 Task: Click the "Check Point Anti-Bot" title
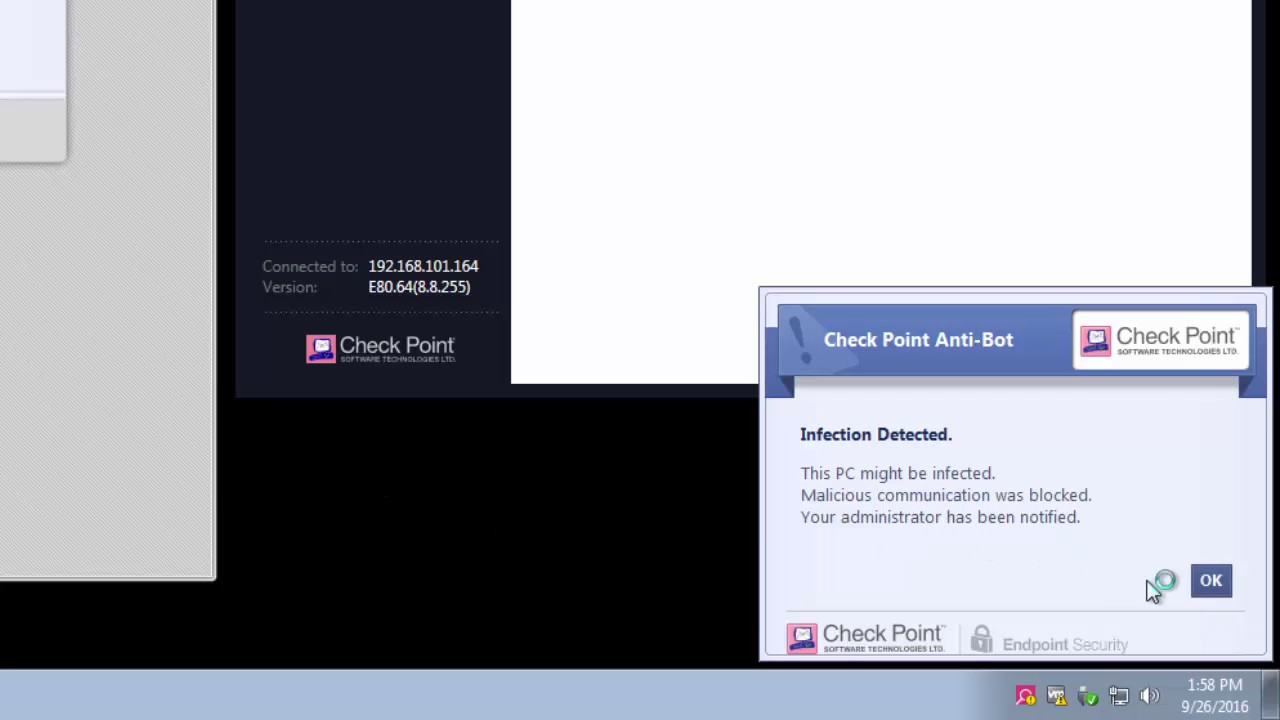tap(918, 340)
